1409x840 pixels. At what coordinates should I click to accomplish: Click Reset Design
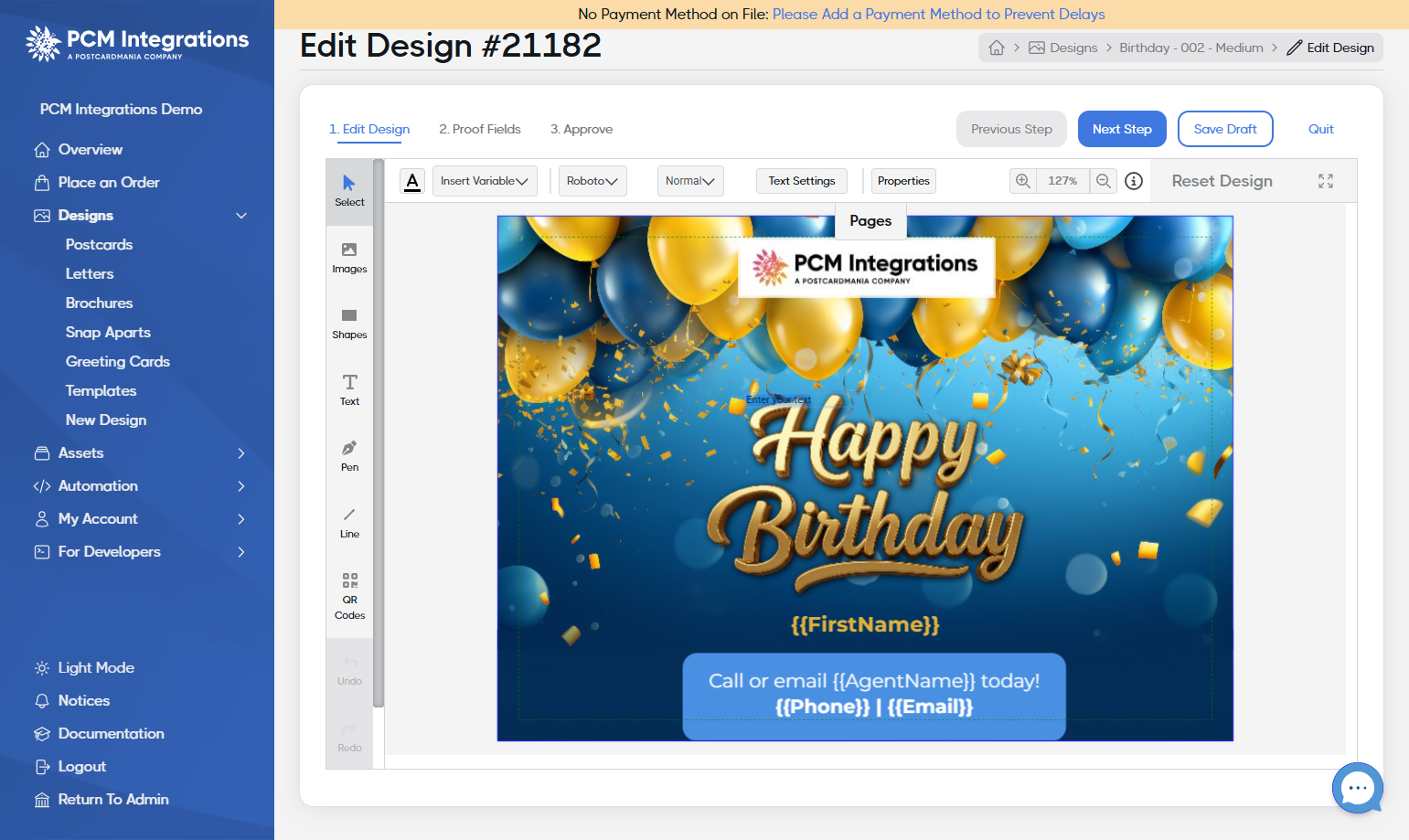1222,181
